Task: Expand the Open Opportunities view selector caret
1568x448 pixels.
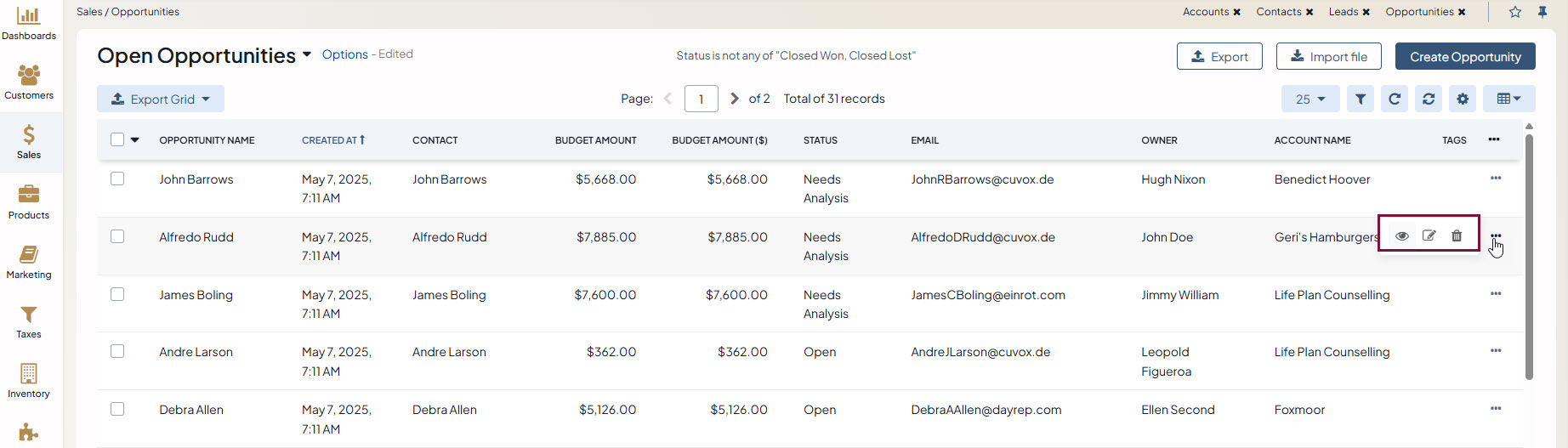Action: point(306,54)
